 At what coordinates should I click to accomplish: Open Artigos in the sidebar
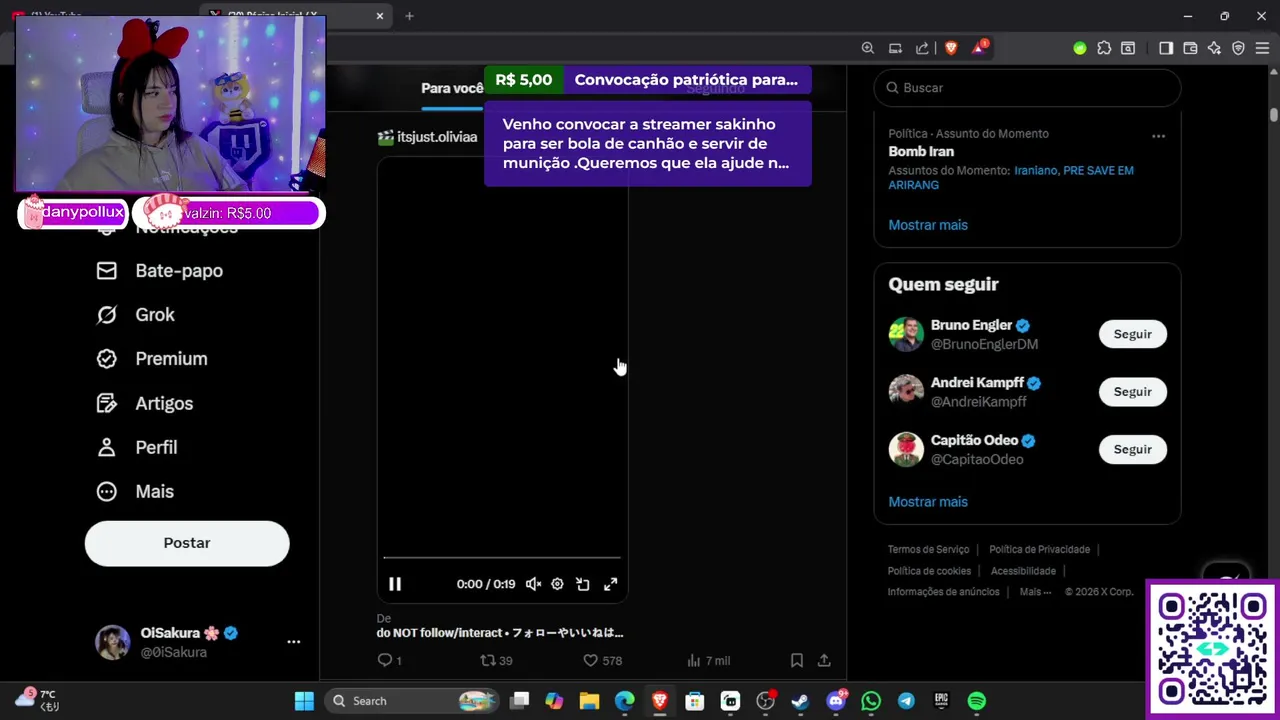(144, 403)
